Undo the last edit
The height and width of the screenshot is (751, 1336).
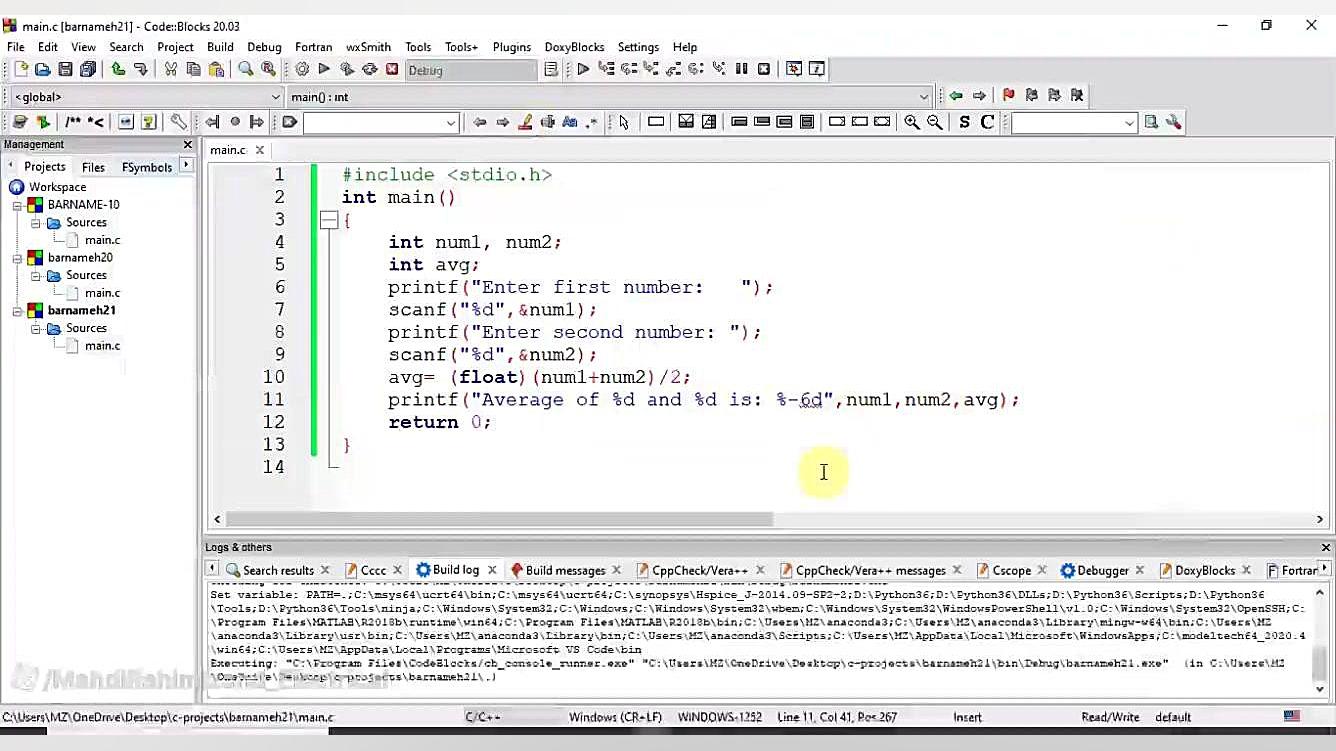(x=118, y=69)
